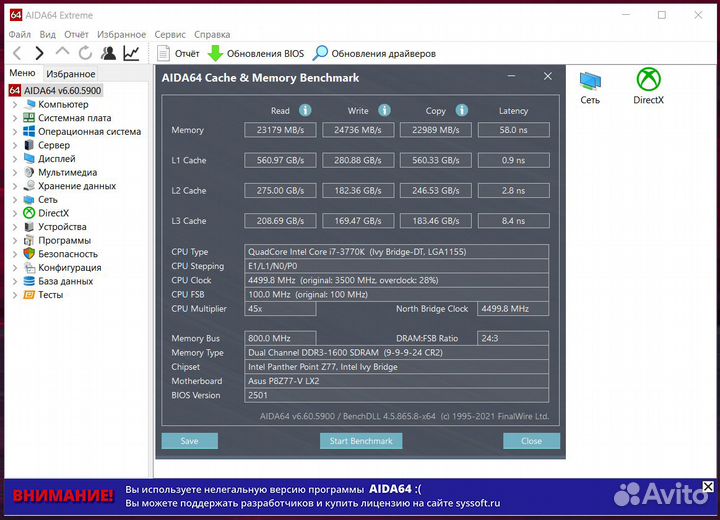Open the Отчёт menu
Viewport: 720px width, 520px height.
click(76, 34)
